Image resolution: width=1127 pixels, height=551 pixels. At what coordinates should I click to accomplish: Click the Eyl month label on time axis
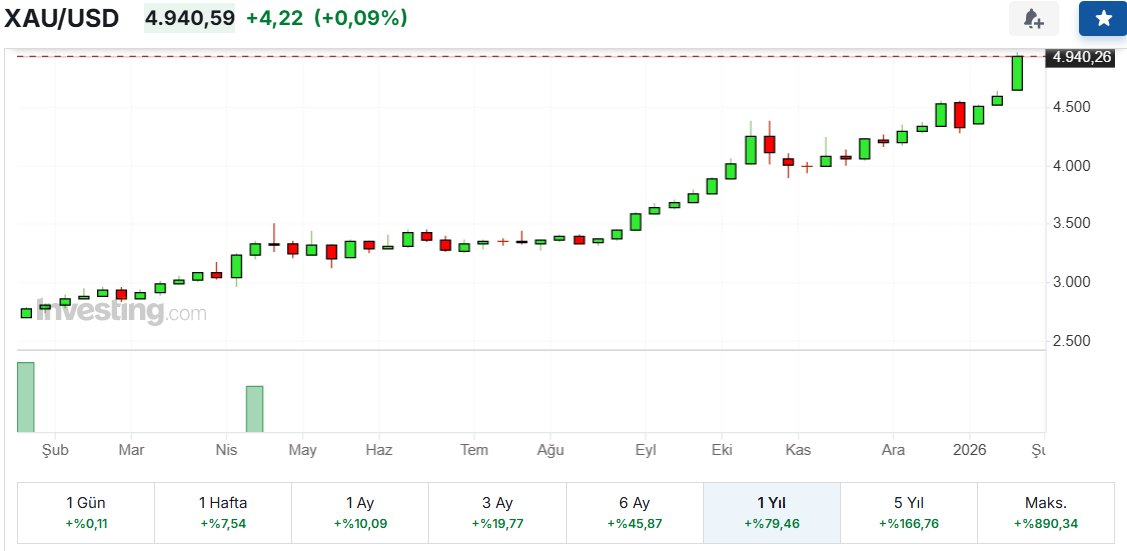click(645, 450)
